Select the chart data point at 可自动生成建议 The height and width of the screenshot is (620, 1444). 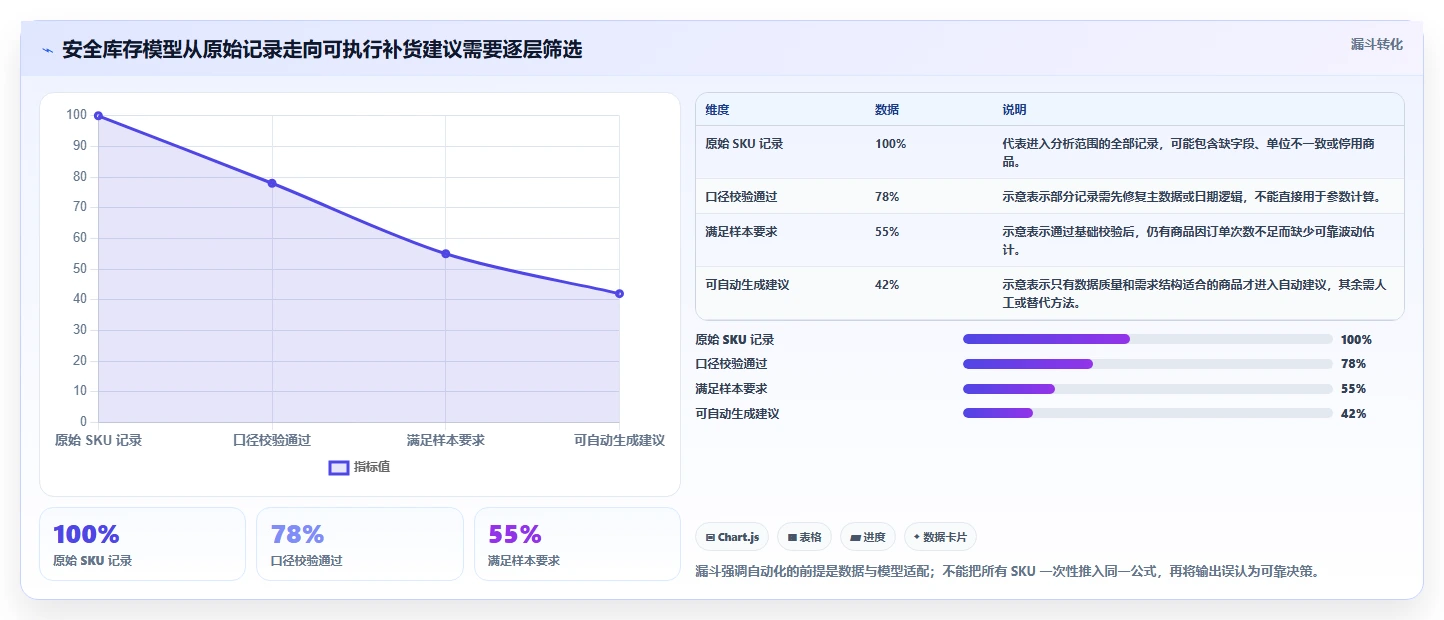point(620,293)
